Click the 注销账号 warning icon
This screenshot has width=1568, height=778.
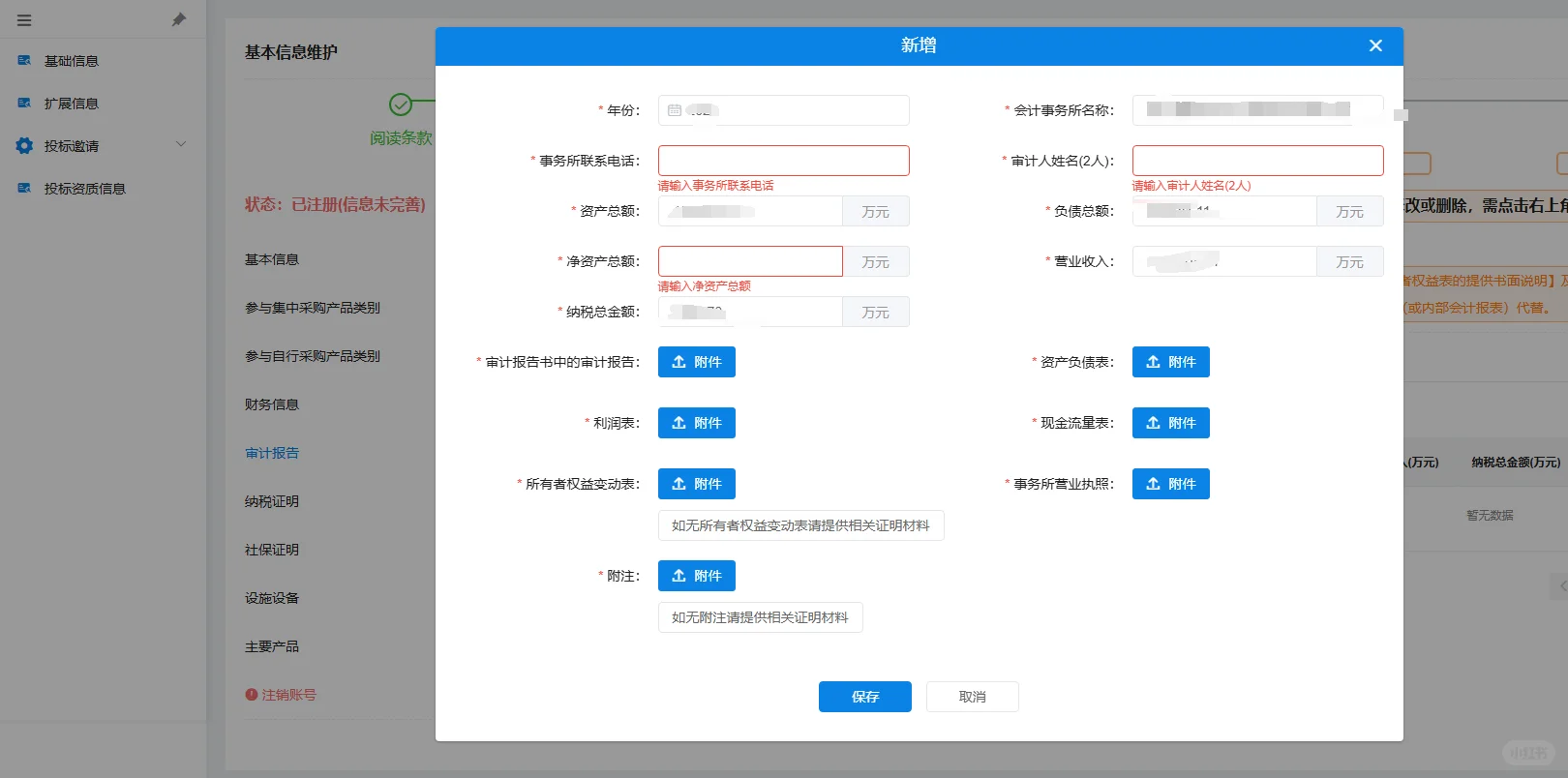pyautogui.click(x=252, y=695)
